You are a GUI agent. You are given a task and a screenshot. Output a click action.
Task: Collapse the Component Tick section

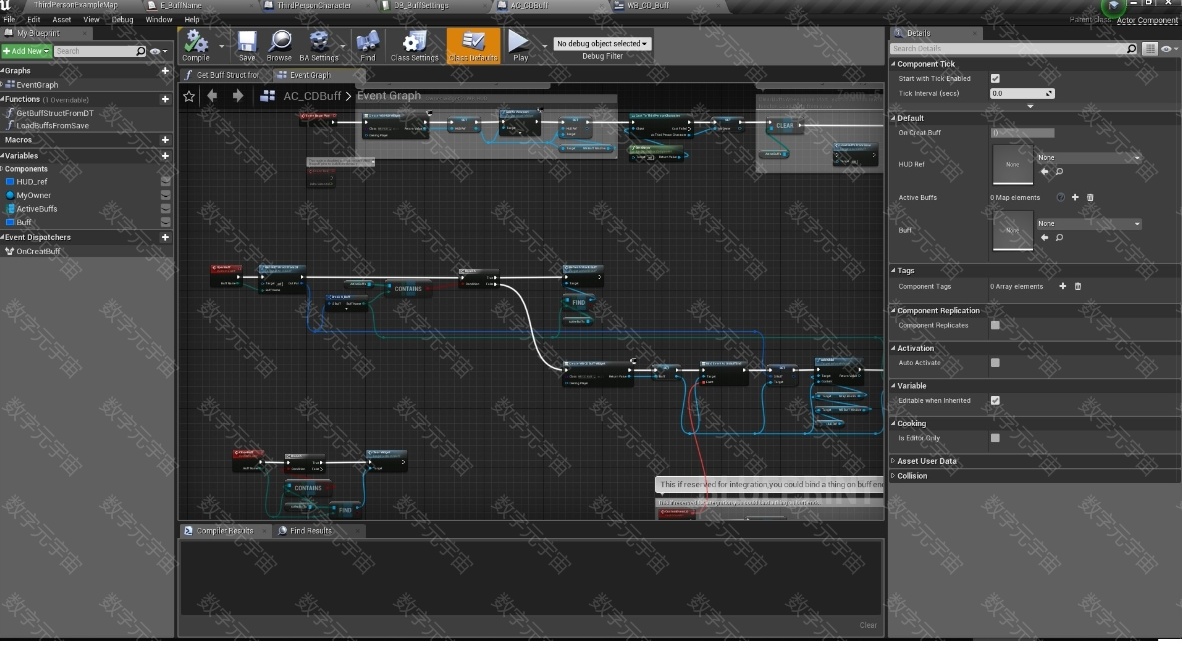[x=893, y=64]
